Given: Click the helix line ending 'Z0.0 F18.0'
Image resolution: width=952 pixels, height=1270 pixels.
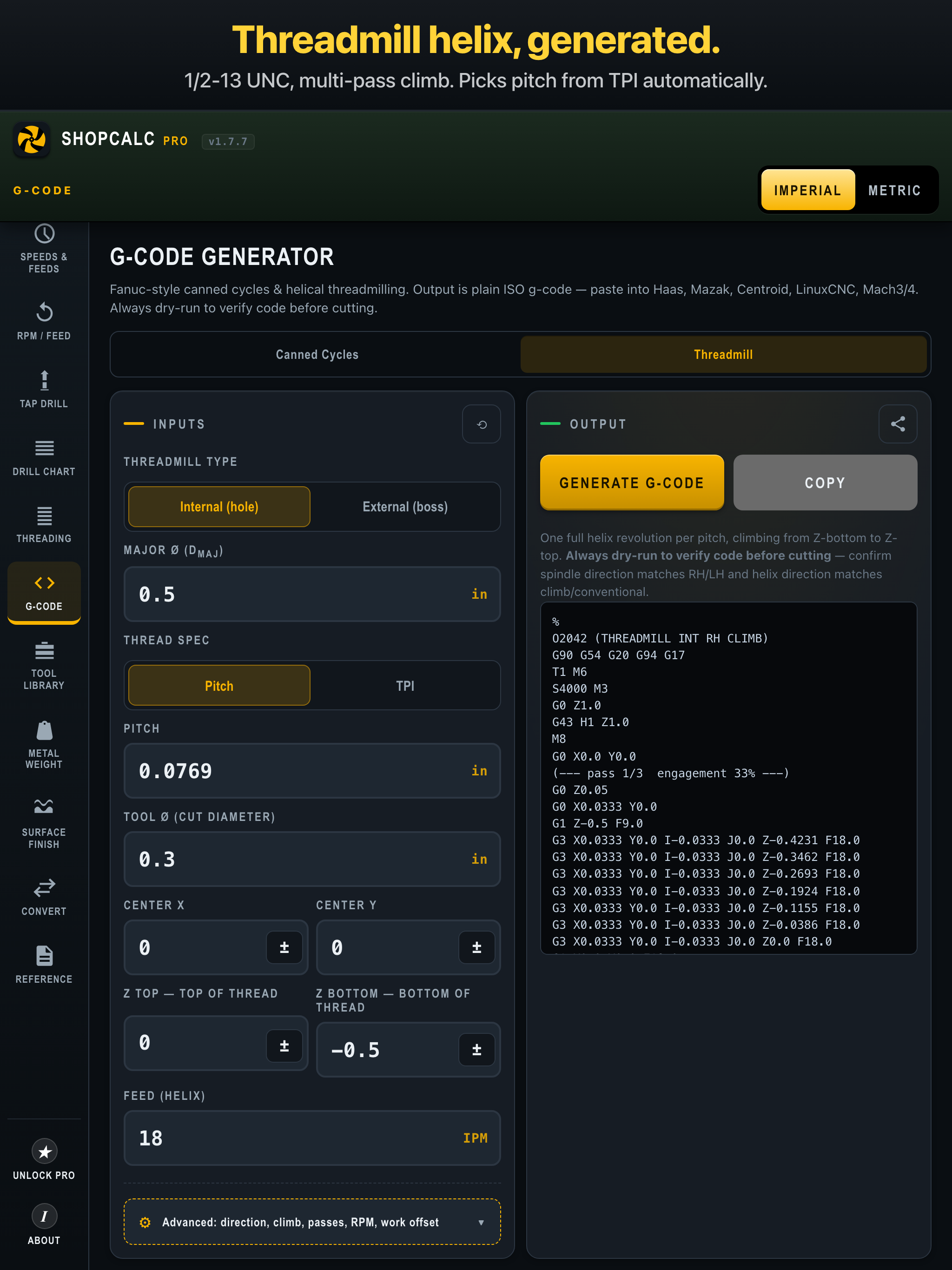Looking at the screenshot, I should [692, 942].
